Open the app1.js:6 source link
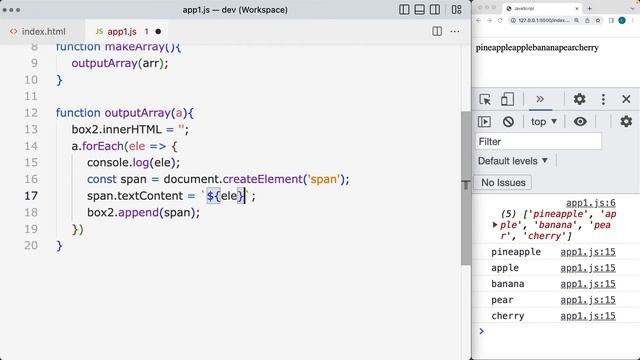 tap(590, 203)
